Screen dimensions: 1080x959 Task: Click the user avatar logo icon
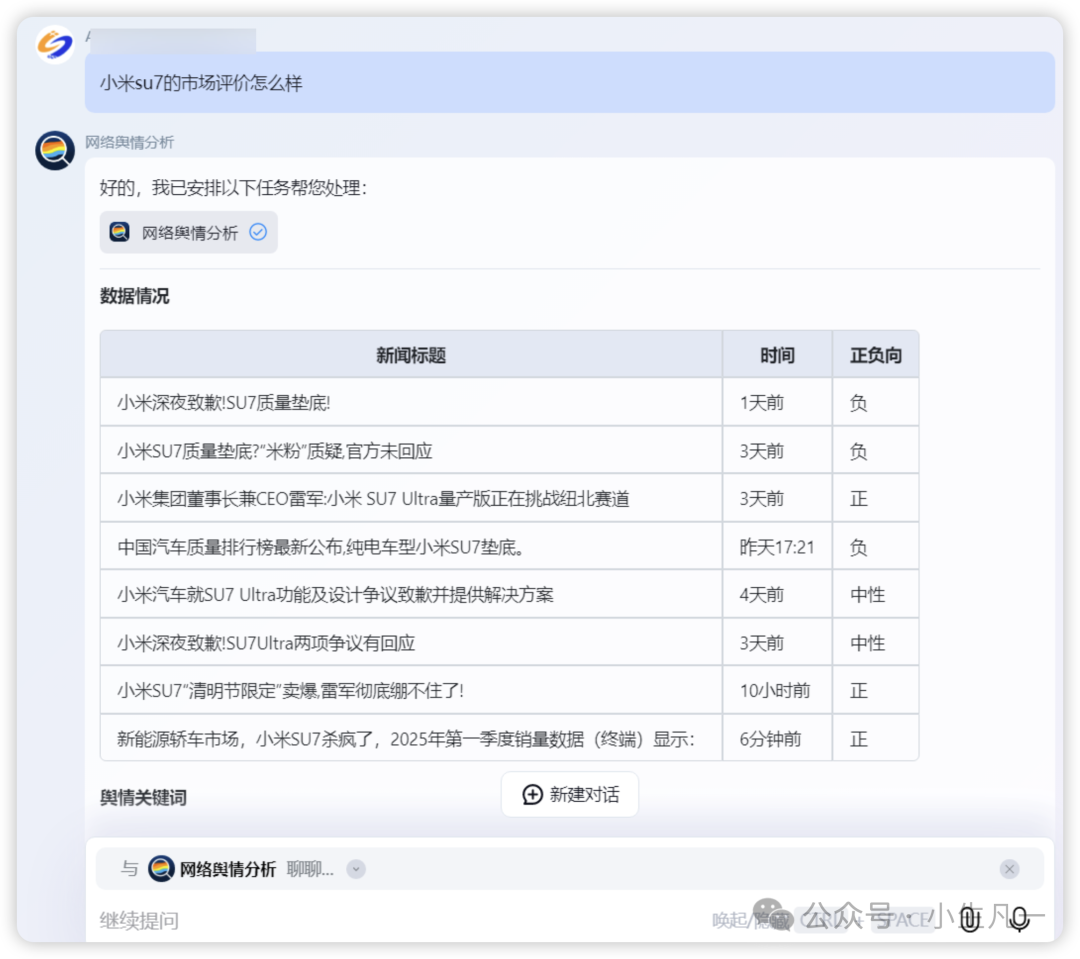pos(55,44)
